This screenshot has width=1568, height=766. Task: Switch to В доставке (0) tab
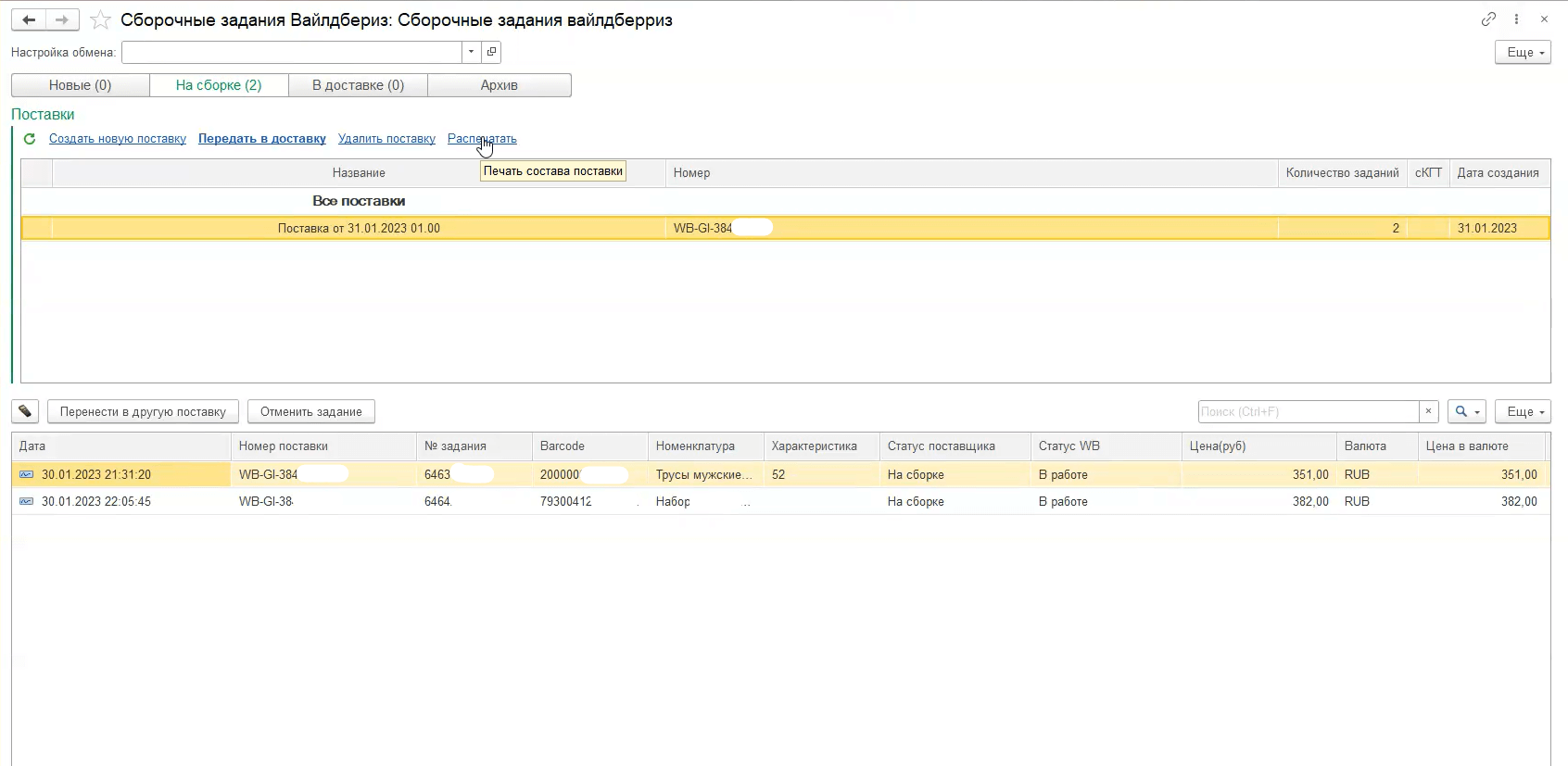pyautogui.click(x=358, y=85)
